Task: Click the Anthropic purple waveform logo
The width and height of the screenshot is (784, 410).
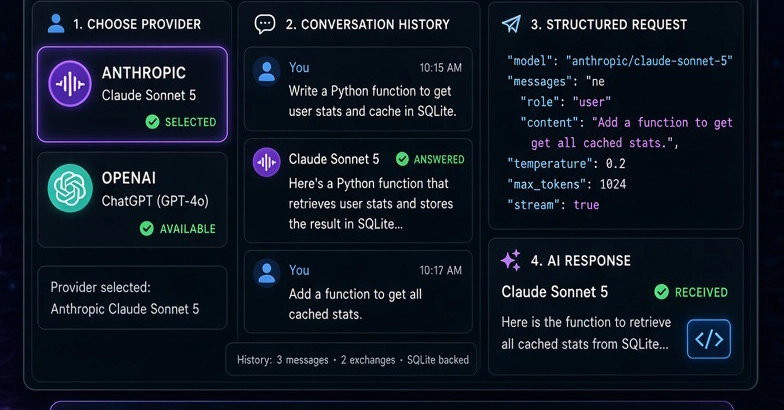Action: point(70,84)
